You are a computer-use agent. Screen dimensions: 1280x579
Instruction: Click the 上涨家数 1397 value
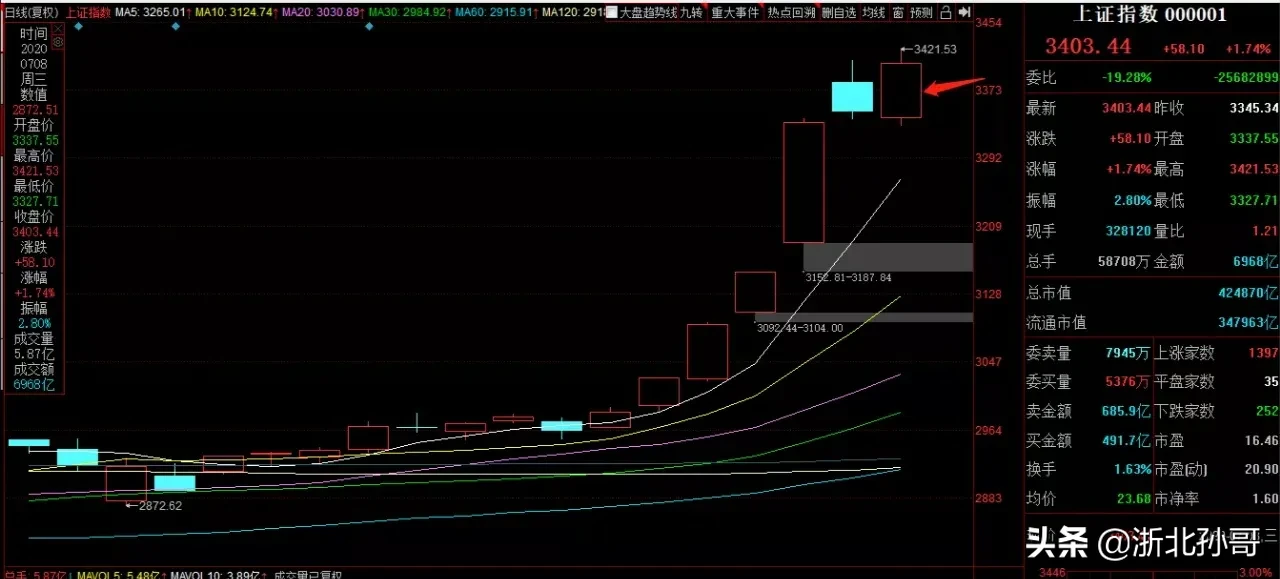pos(1261,353)
